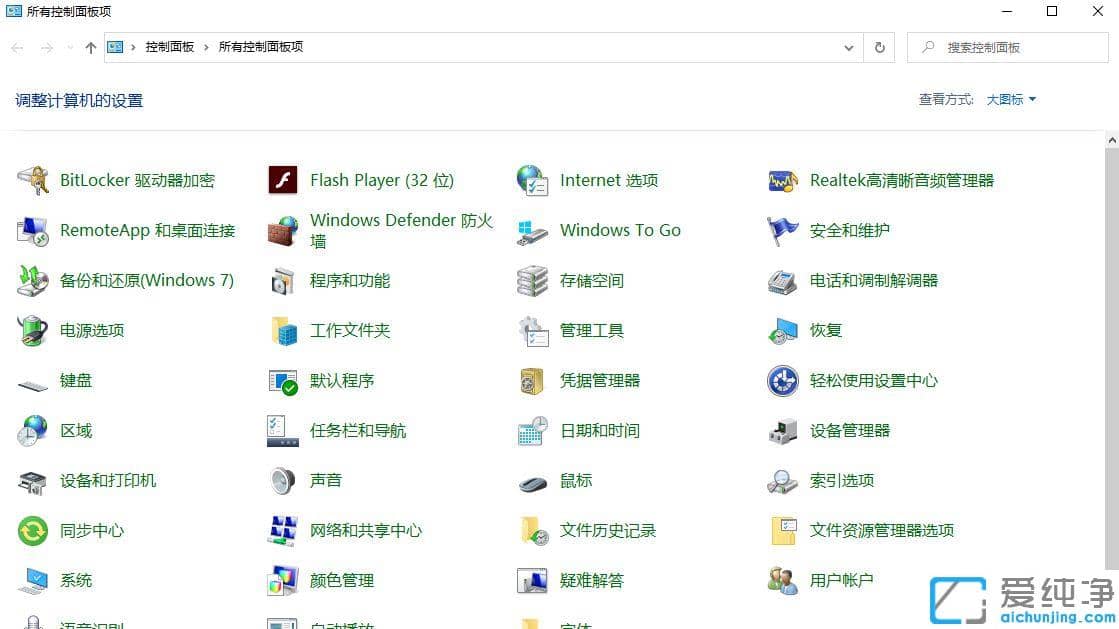
Task: Expand the breadcrumb chevron next to 控制面板
Action: point(204,47)
